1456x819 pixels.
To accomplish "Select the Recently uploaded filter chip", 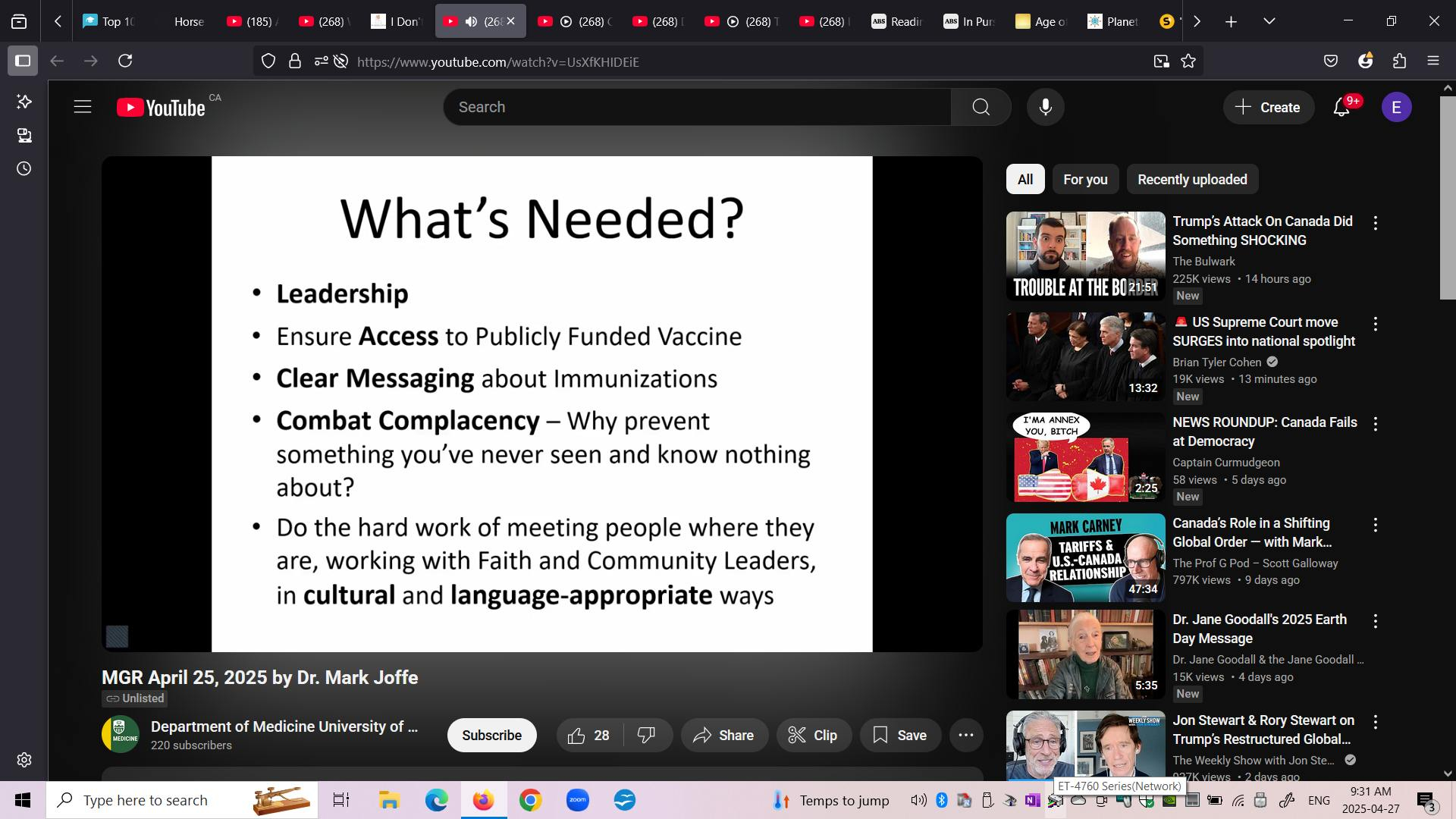I will point(1191,180).
